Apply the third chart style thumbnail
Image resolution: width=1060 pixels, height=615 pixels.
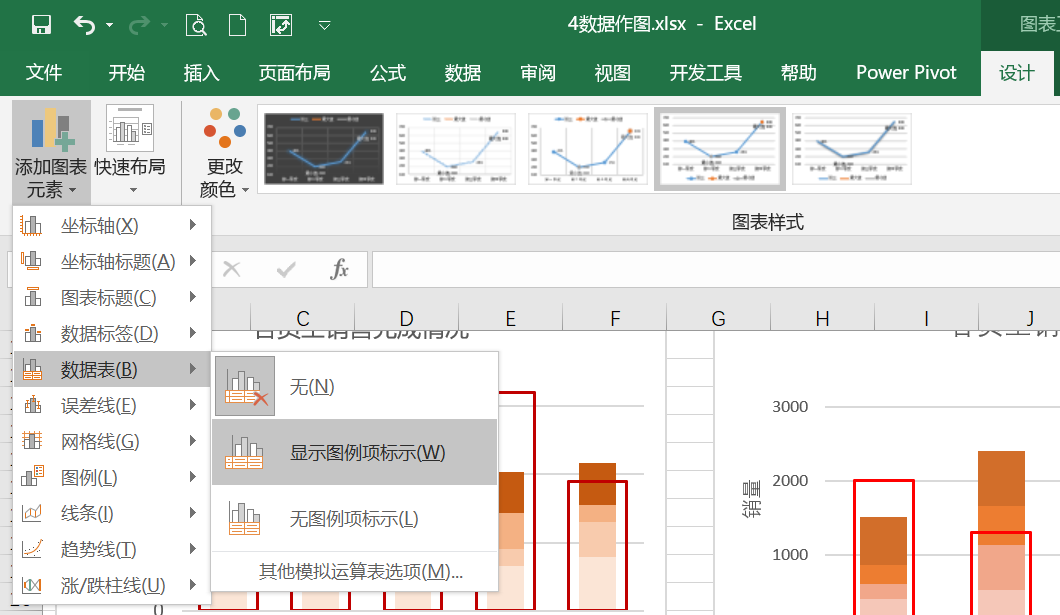588,149
